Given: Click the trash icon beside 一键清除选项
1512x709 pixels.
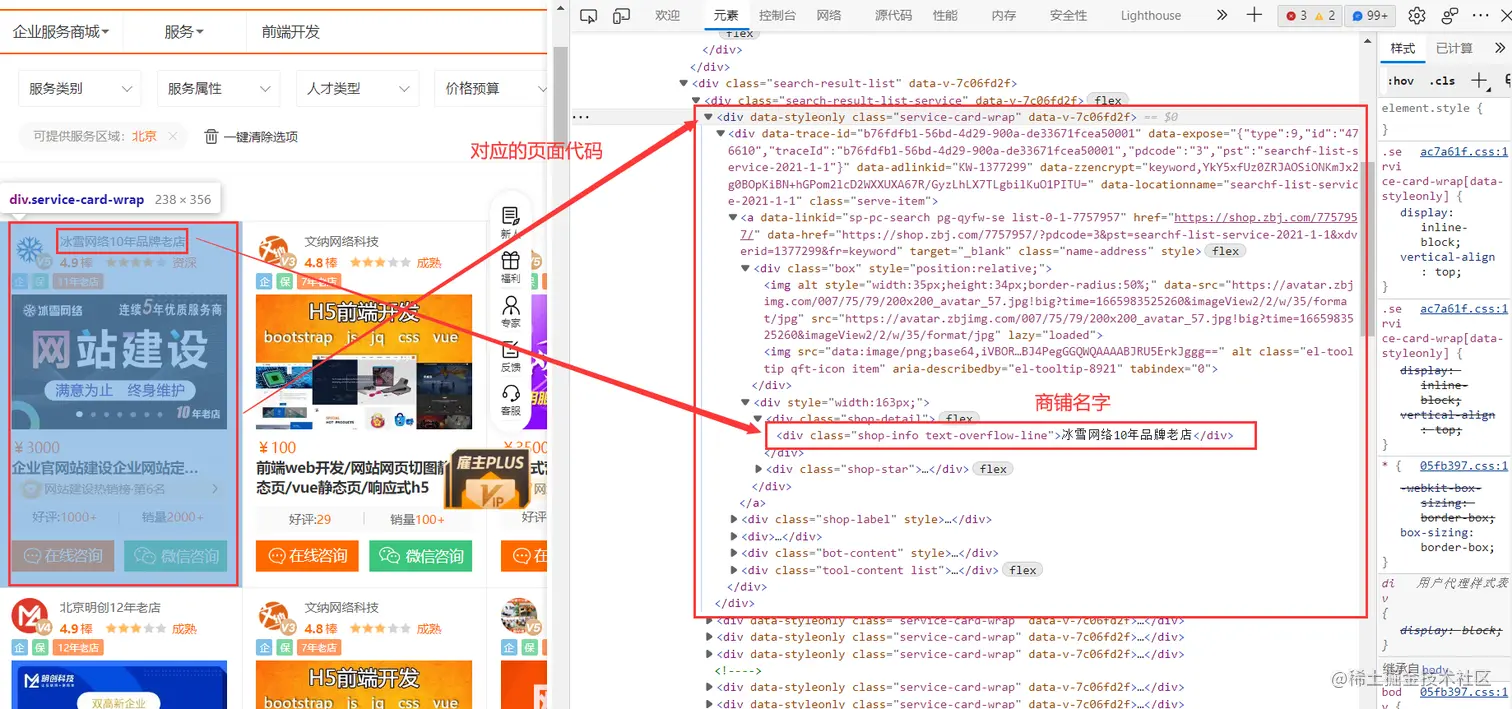Looking at the screenshot, I should pyautogui.click(x=211, y=136).
